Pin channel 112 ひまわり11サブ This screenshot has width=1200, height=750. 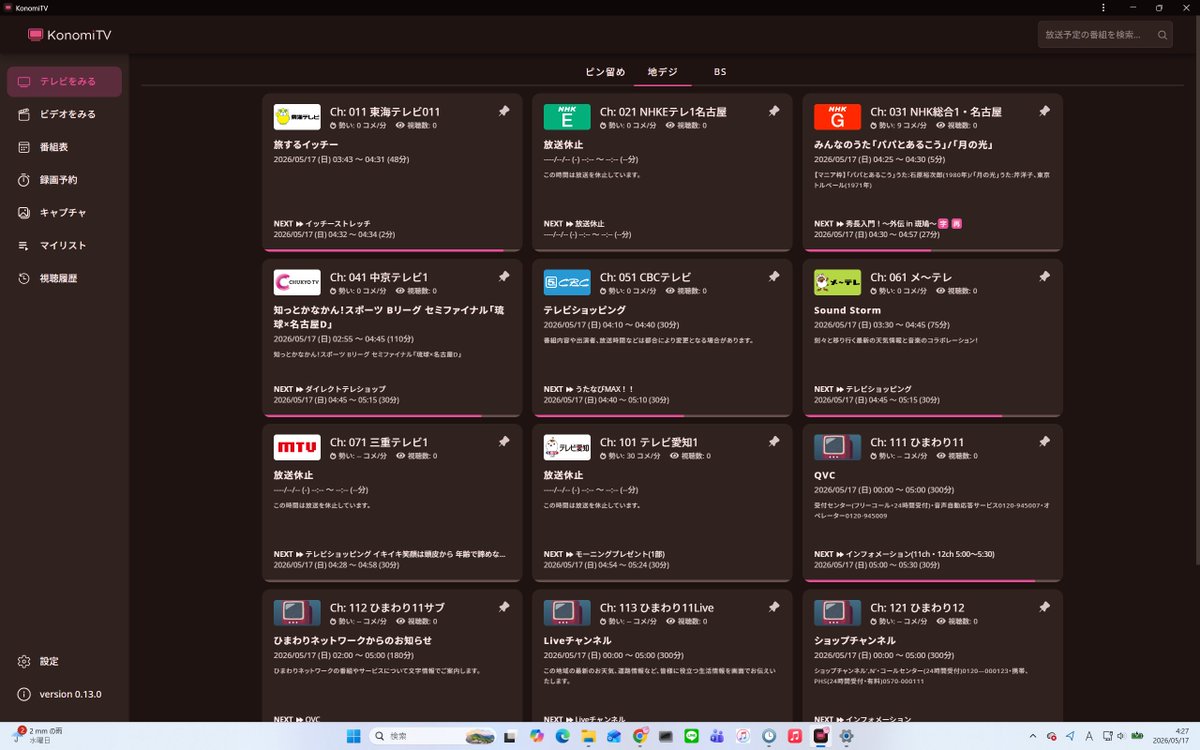tap(503, 607)
